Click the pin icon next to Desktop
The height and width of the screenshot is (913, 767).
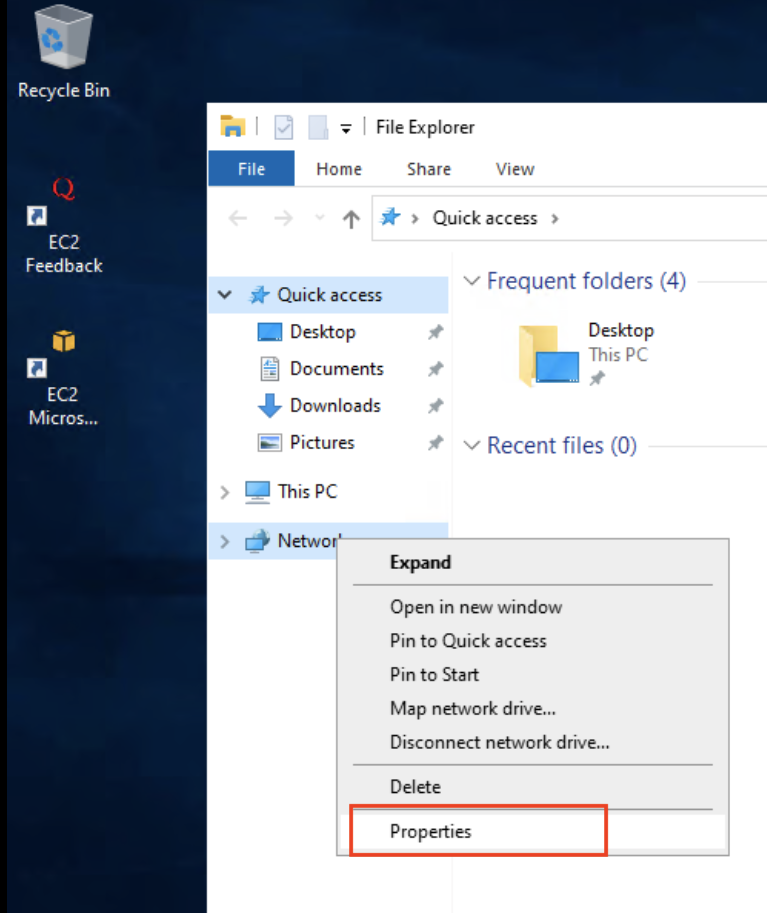(436, 332)
